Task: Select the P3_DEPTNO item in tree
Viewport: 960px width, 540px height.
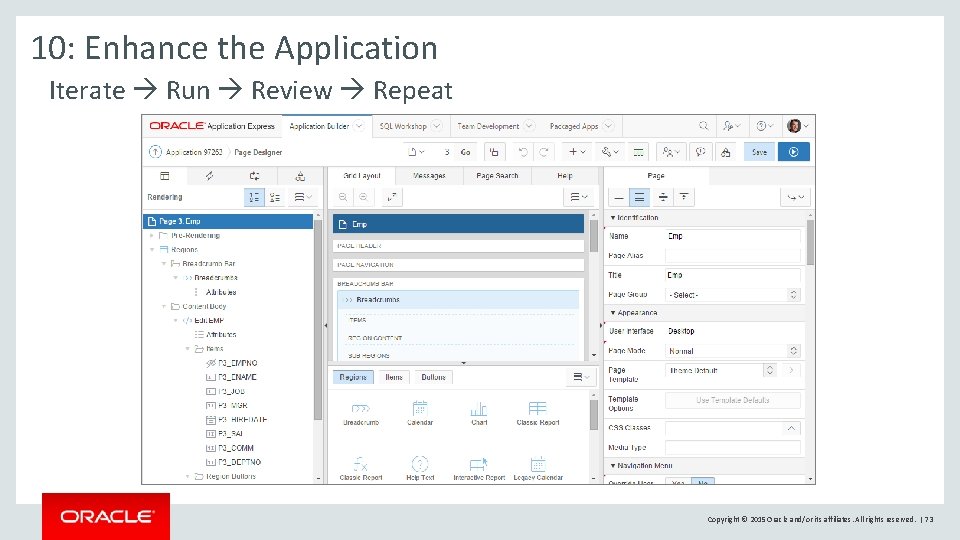Action: click(x=233, y=462)
